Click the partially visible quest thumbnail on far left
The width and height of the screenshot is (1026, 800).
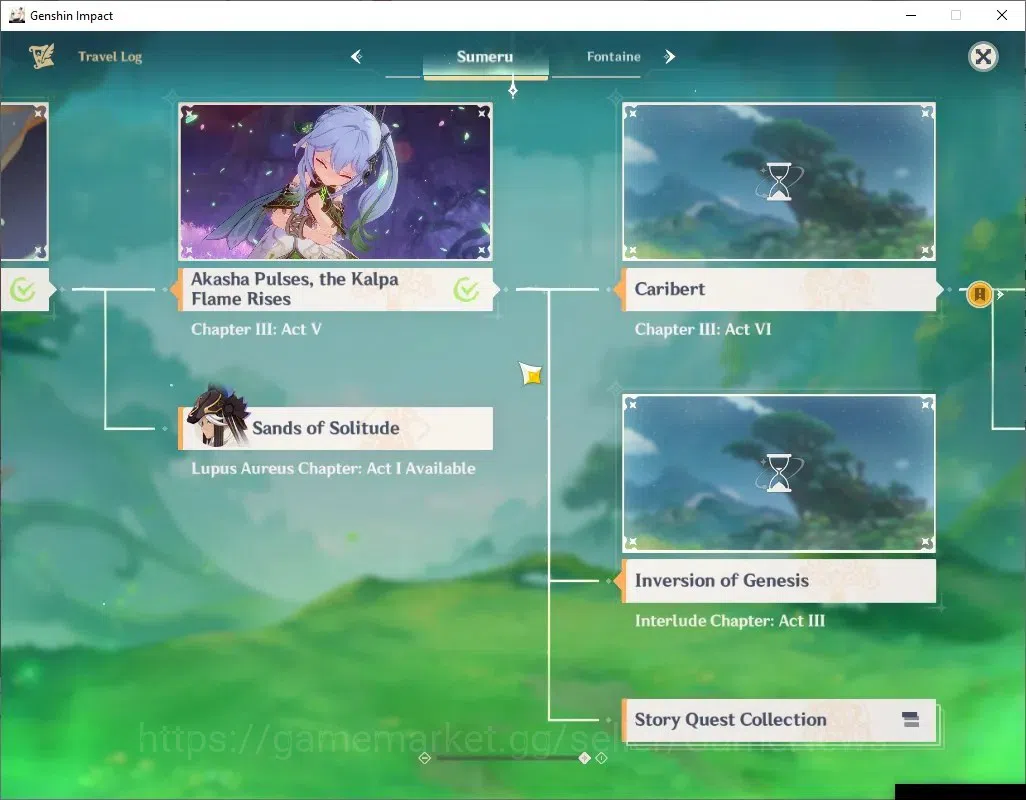click(x=24, y=182)
